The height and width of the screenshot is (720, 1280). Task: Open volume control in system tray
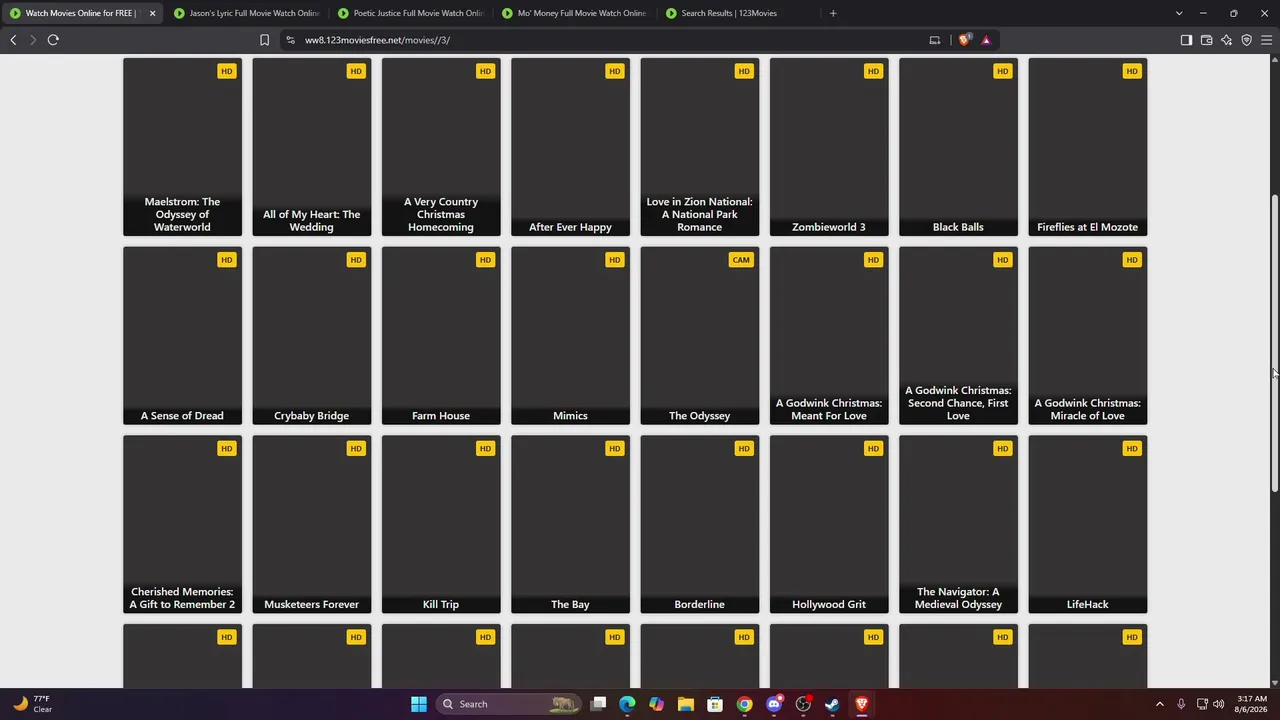click(1219, 704)
